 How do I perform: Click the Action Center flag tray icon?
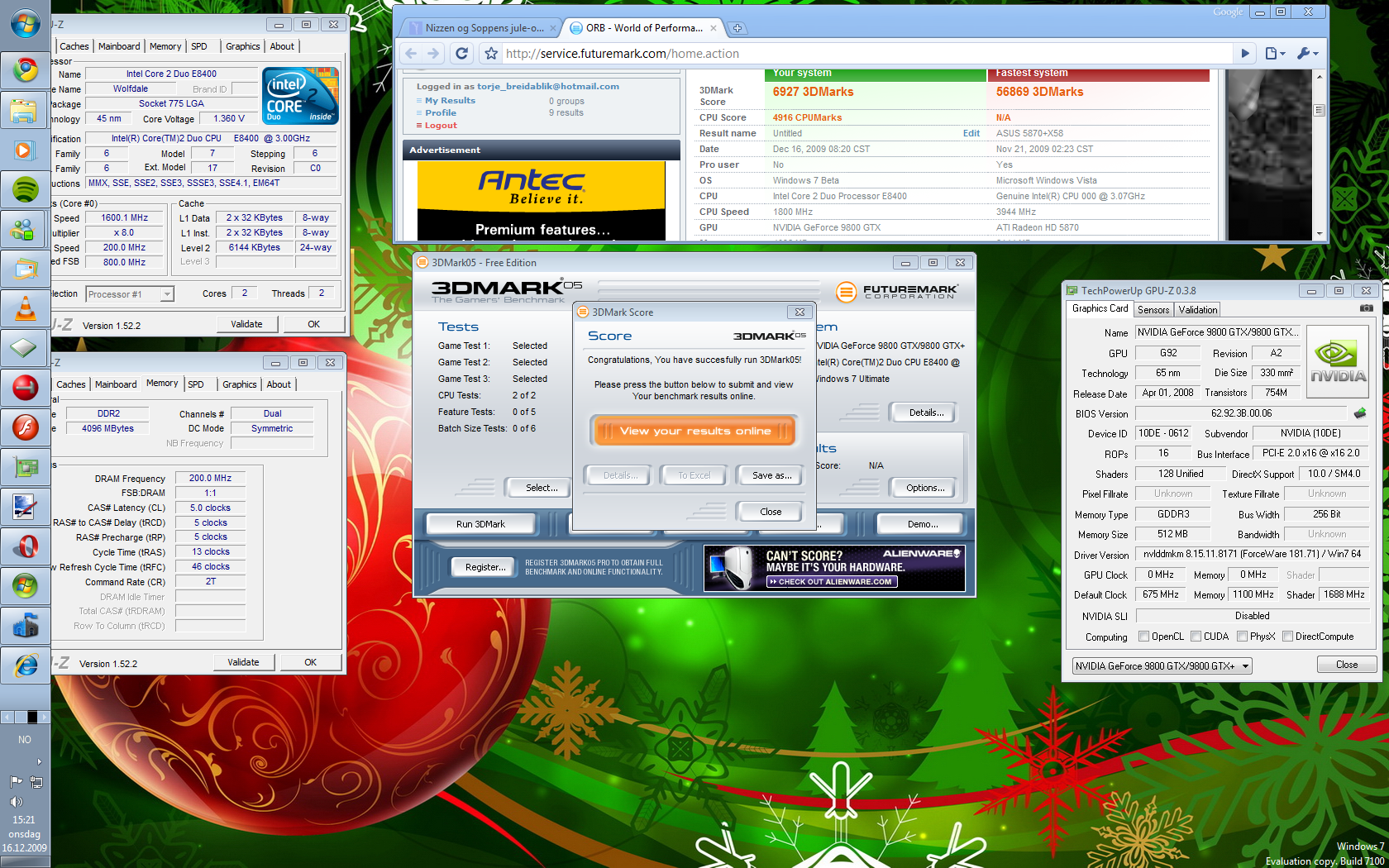coord(16,781)
